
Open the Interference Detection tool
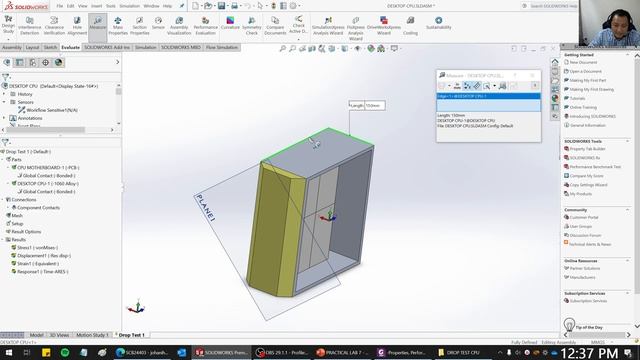[29, 26]
